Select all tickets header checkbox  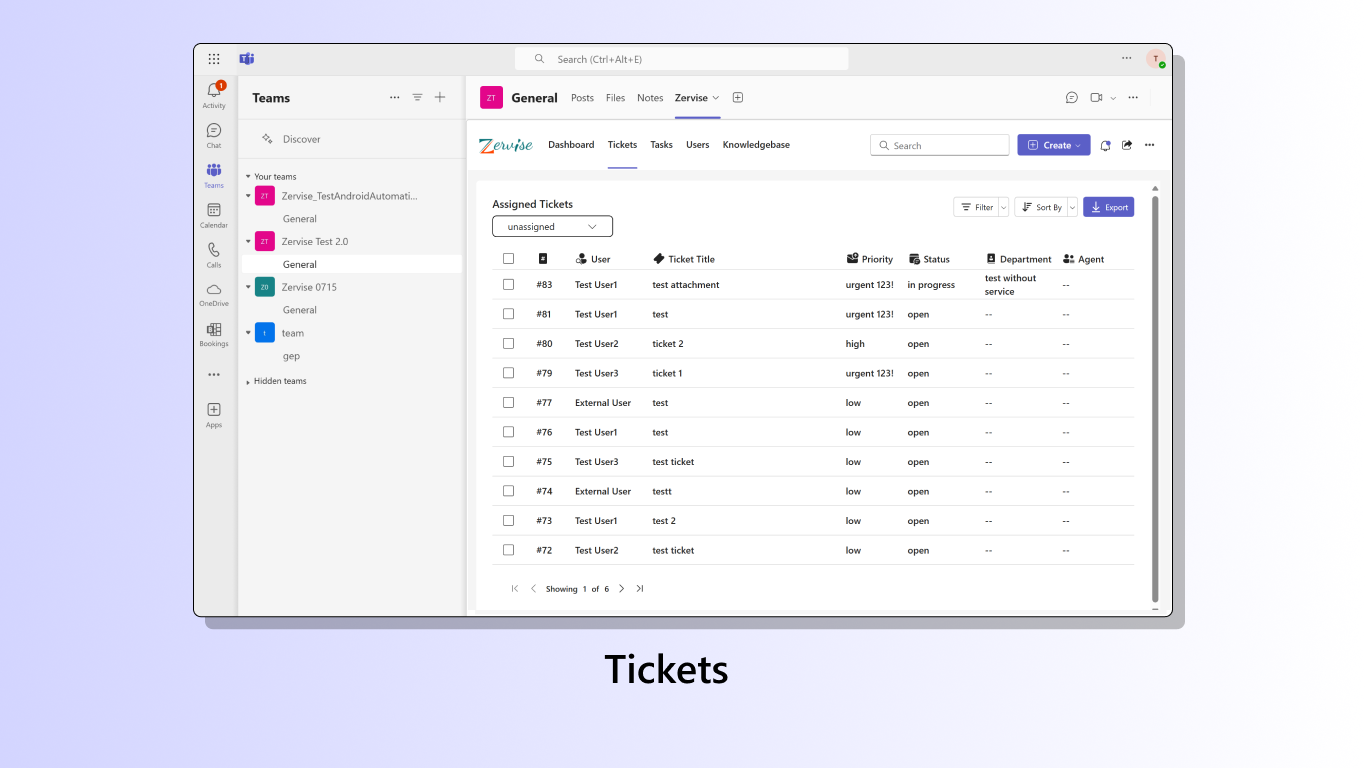pyautogui.click(x=509, y=259)
